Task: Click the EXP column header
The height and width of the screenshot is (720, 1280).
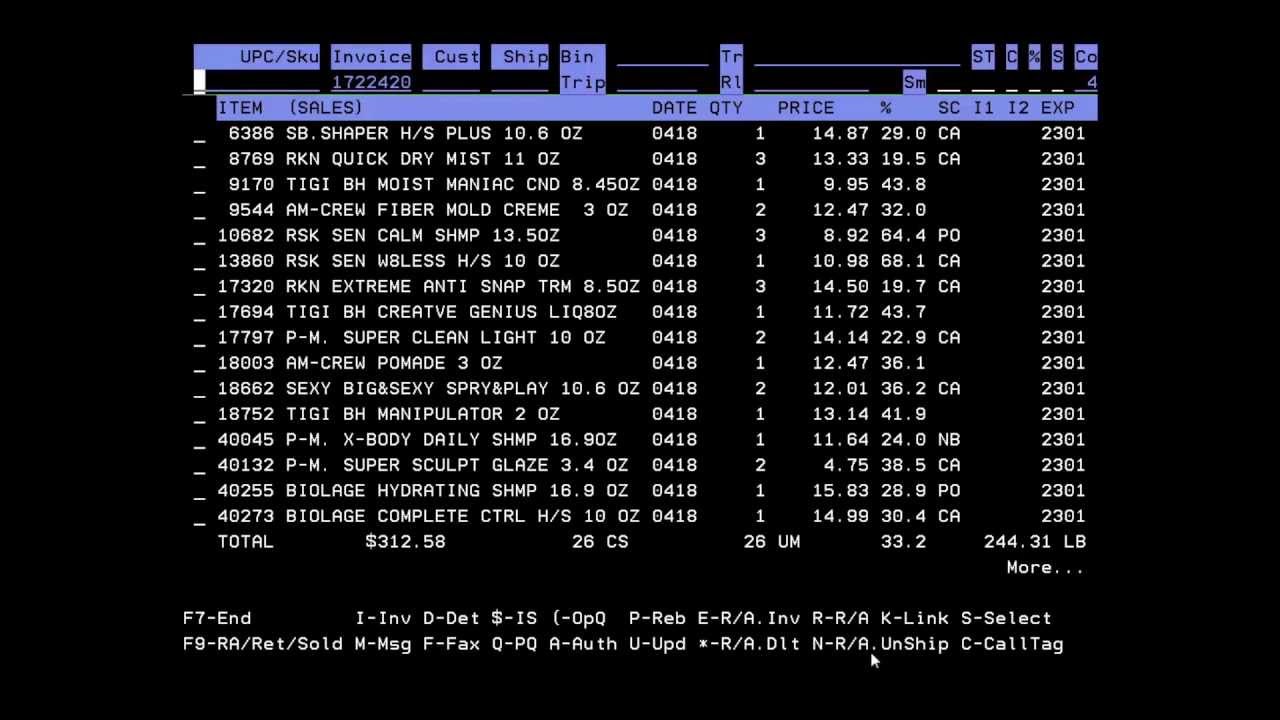Action: (1057, 108)
